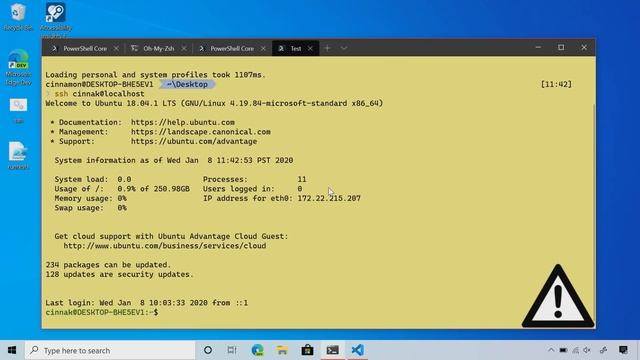
Task: Close the Test tab
Action: tap(311, 49)
